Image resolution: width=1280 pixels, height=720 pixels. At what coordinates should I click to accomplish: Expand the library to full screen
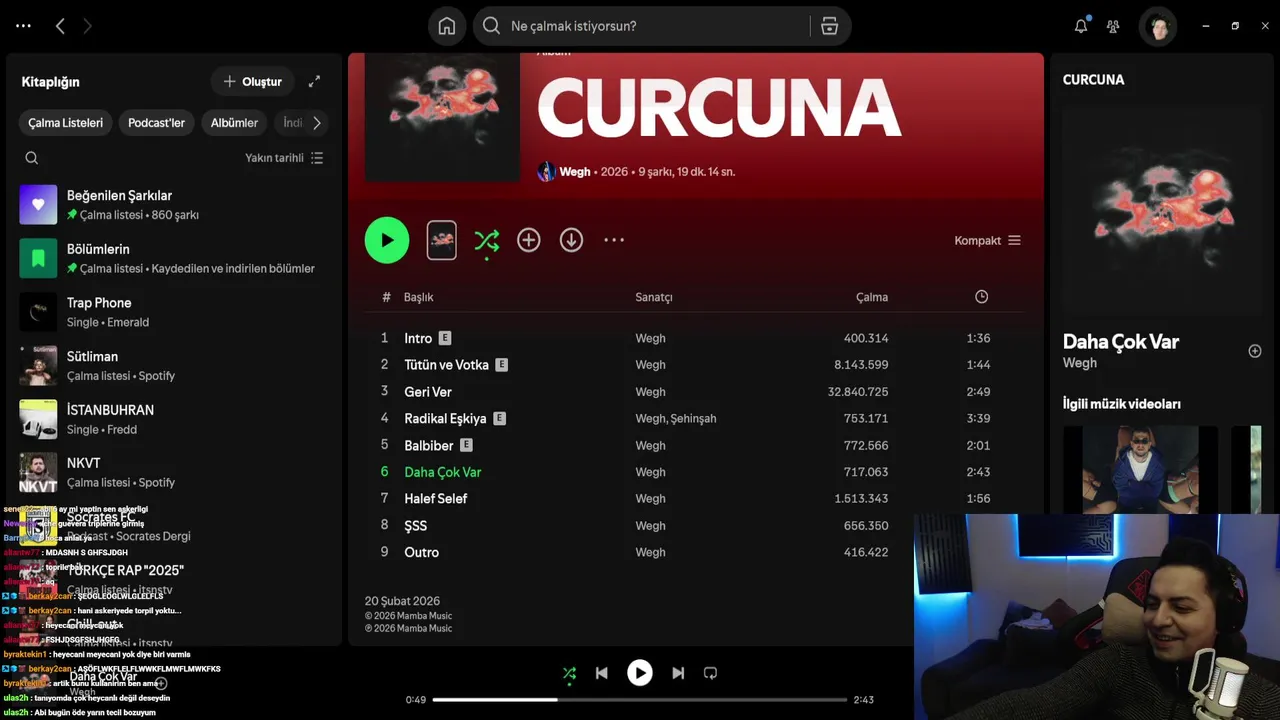[314, 81]
